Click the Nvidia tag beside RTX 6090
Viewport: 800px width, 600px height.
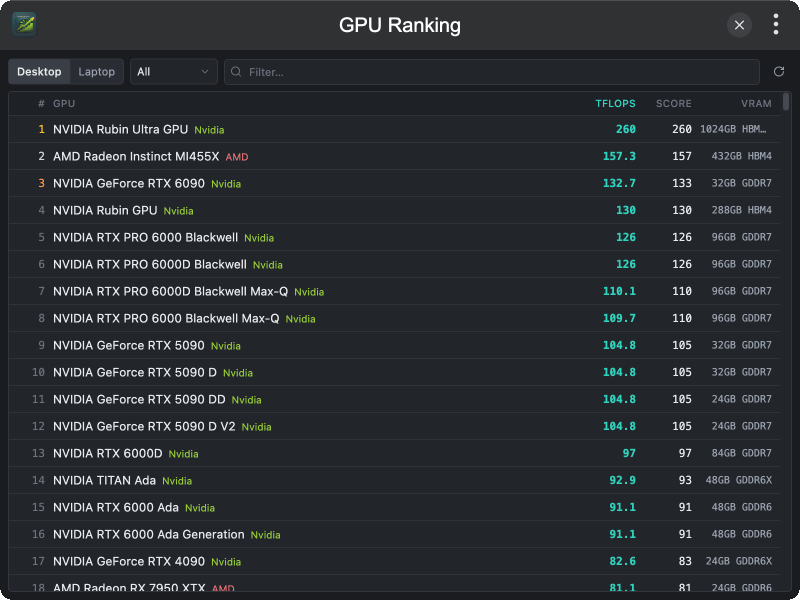pyautogui.click(x=226, y=184)
